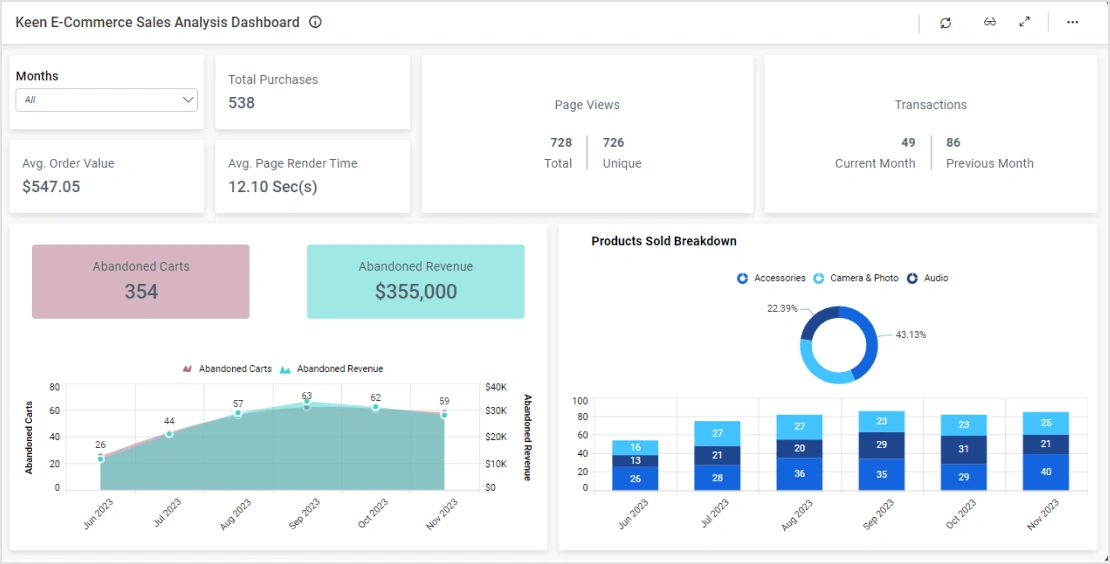The height and width of the screenshot is (564, 1110).
Task: Click the Sep 2023 data point marker
Action: click(x=307, y=405)
